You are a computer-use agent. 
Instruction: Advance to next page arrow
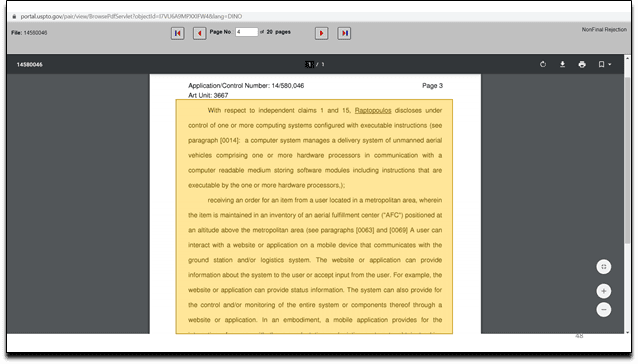pos(321,33)
